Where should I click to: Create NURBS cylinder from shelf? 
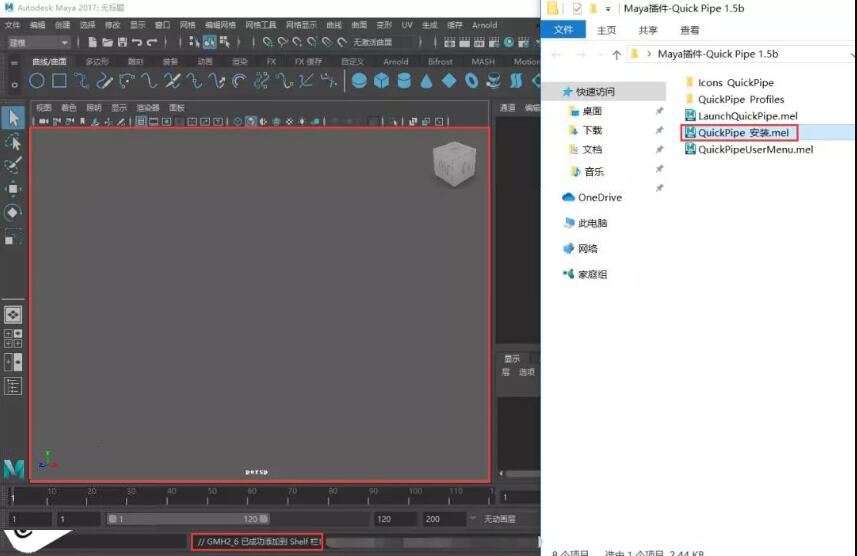(x=404, y=81)
